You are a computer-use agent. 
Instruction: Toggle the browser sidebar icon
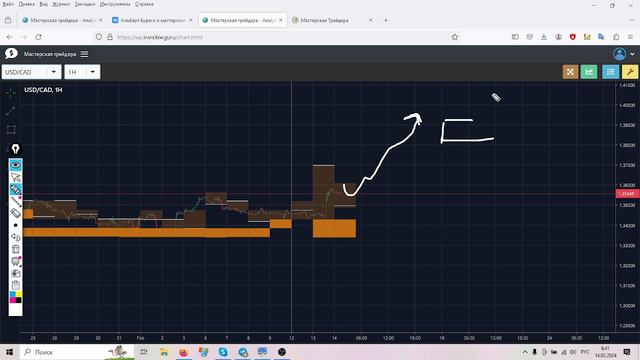[x=515, y=37]
